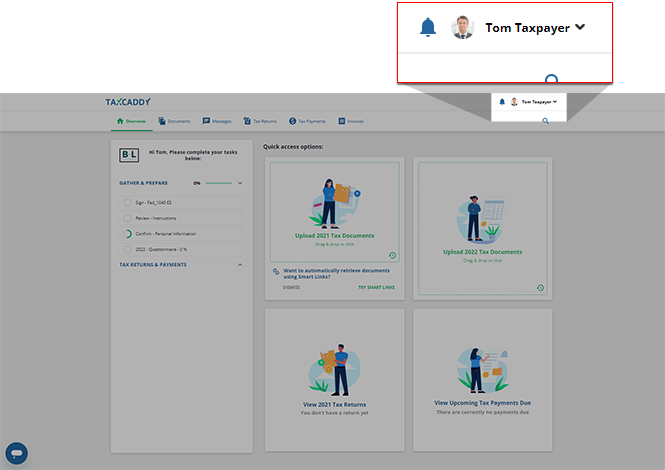
Task: Open history icon on Upload 2021 Tax Documents card
Action: click(x=392, y=255)
